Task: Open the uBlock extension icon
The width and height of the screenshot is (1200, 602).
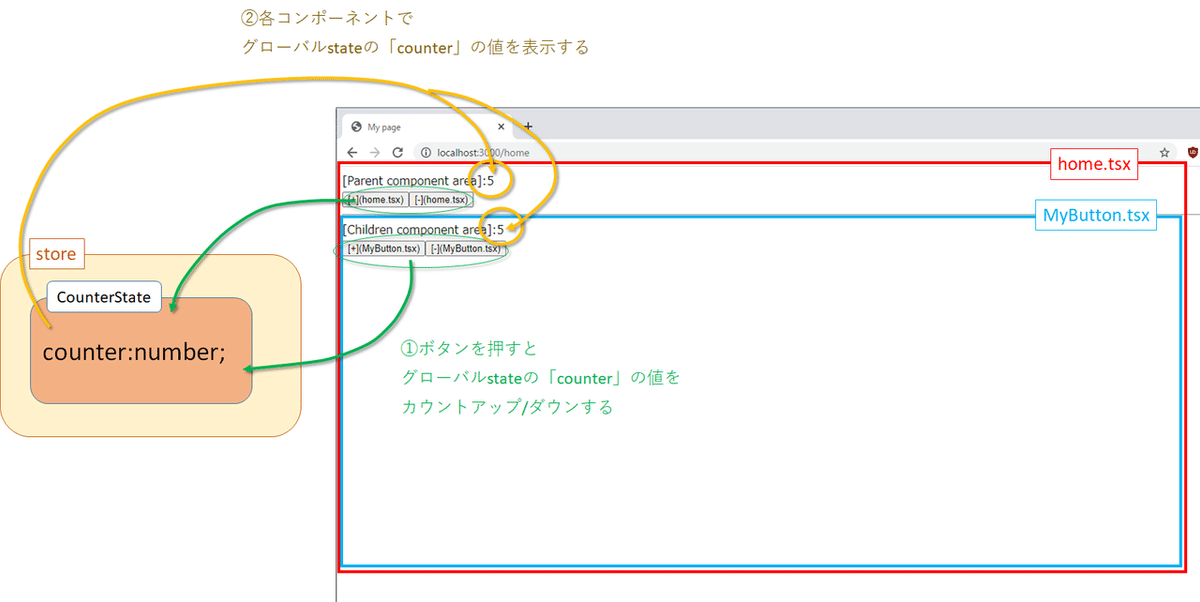Action: (1192, 152)
